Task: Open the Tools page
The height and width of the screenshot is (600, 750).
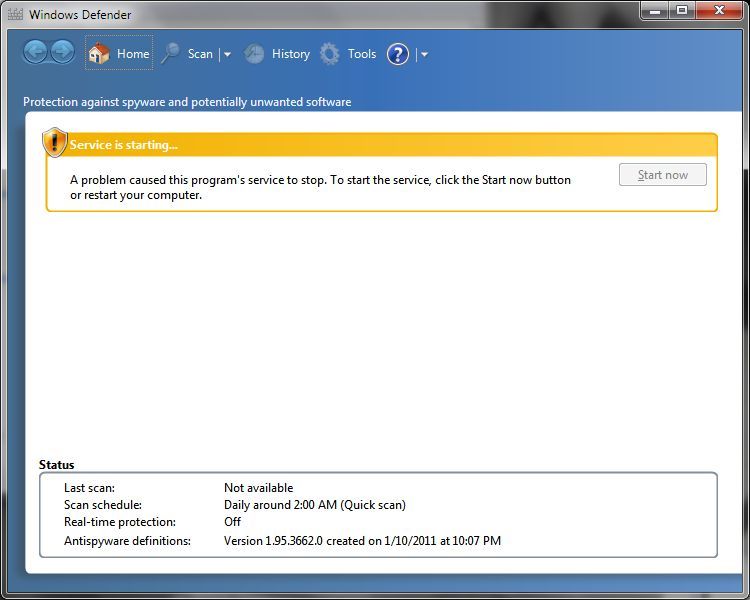Action: 362,54
